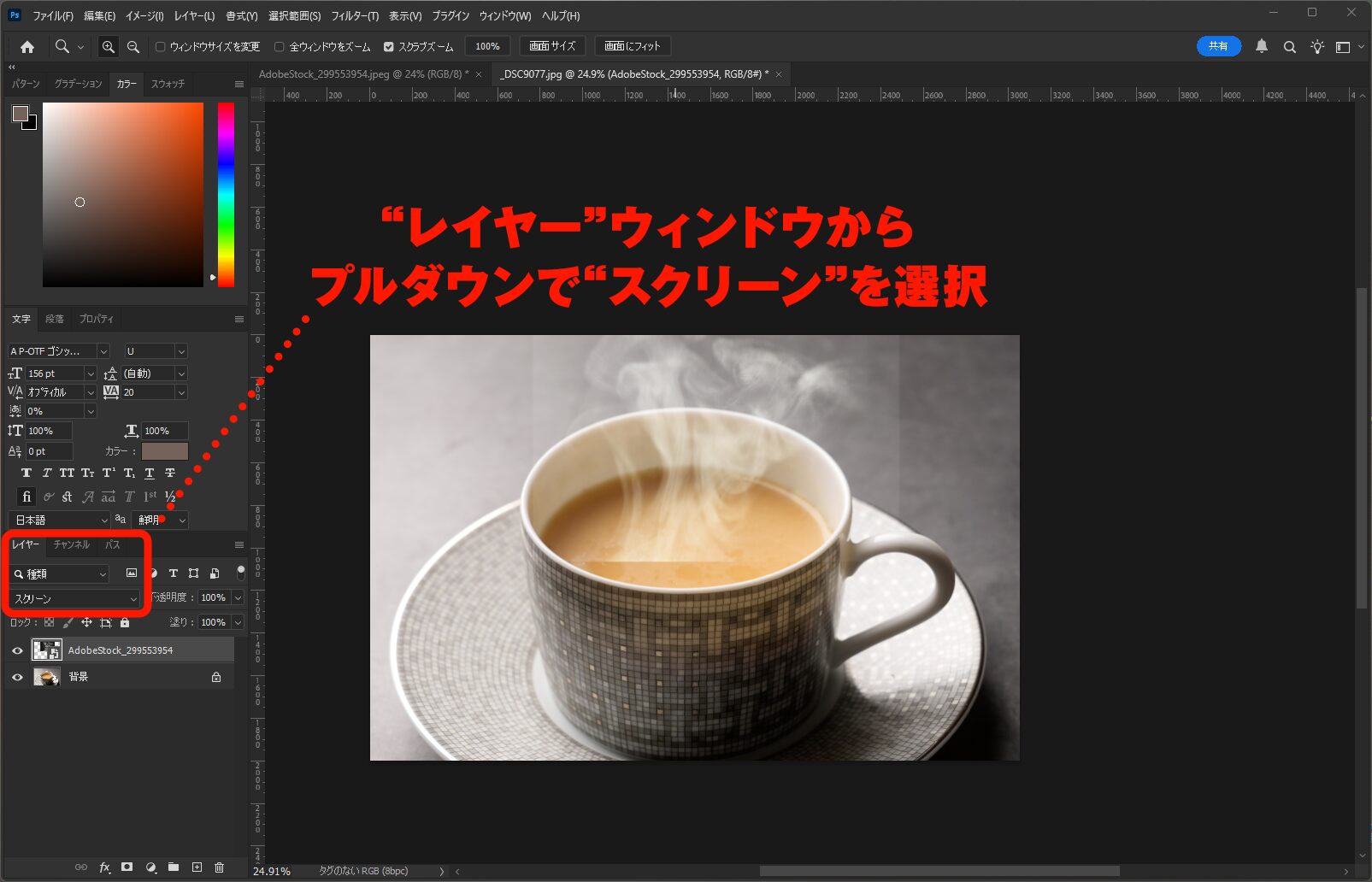The width and height of the screenshot is (1372, 882).
Task: Select the 背景 layer thumbnail
Action: (x=46, y=677)
